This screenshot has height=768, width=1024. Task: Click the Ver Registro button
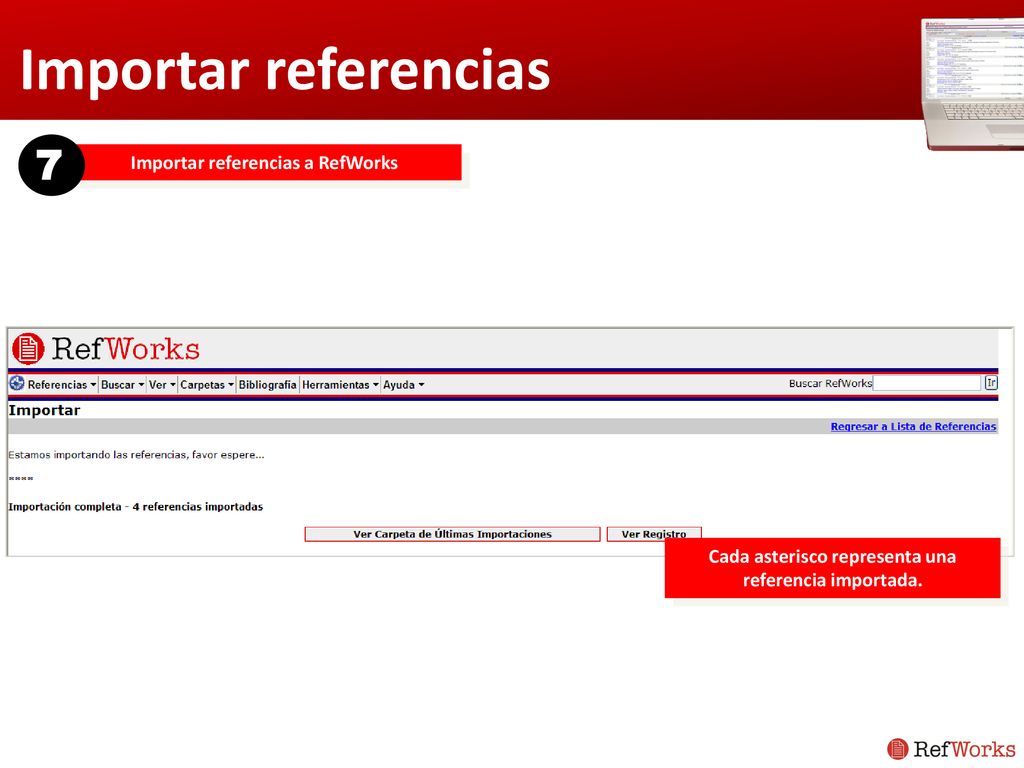click(654, 534)
